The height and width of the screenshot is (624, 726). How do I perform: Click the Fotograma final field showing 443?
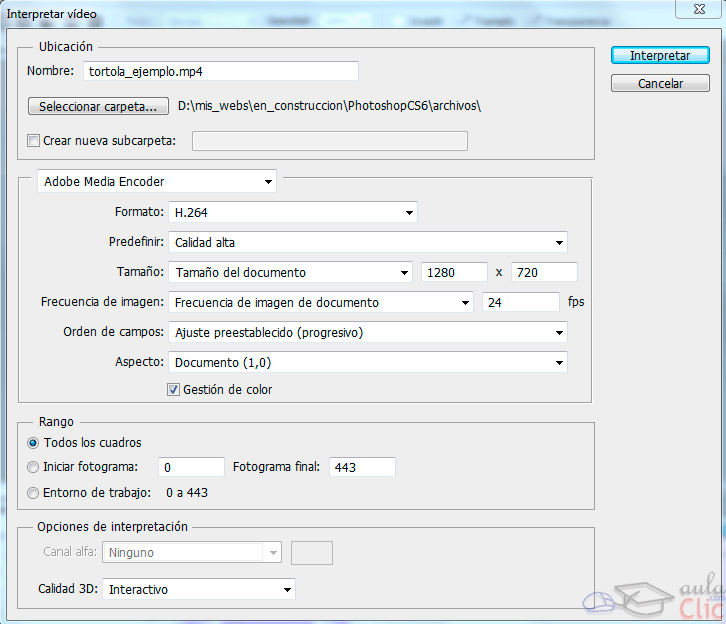362,467
